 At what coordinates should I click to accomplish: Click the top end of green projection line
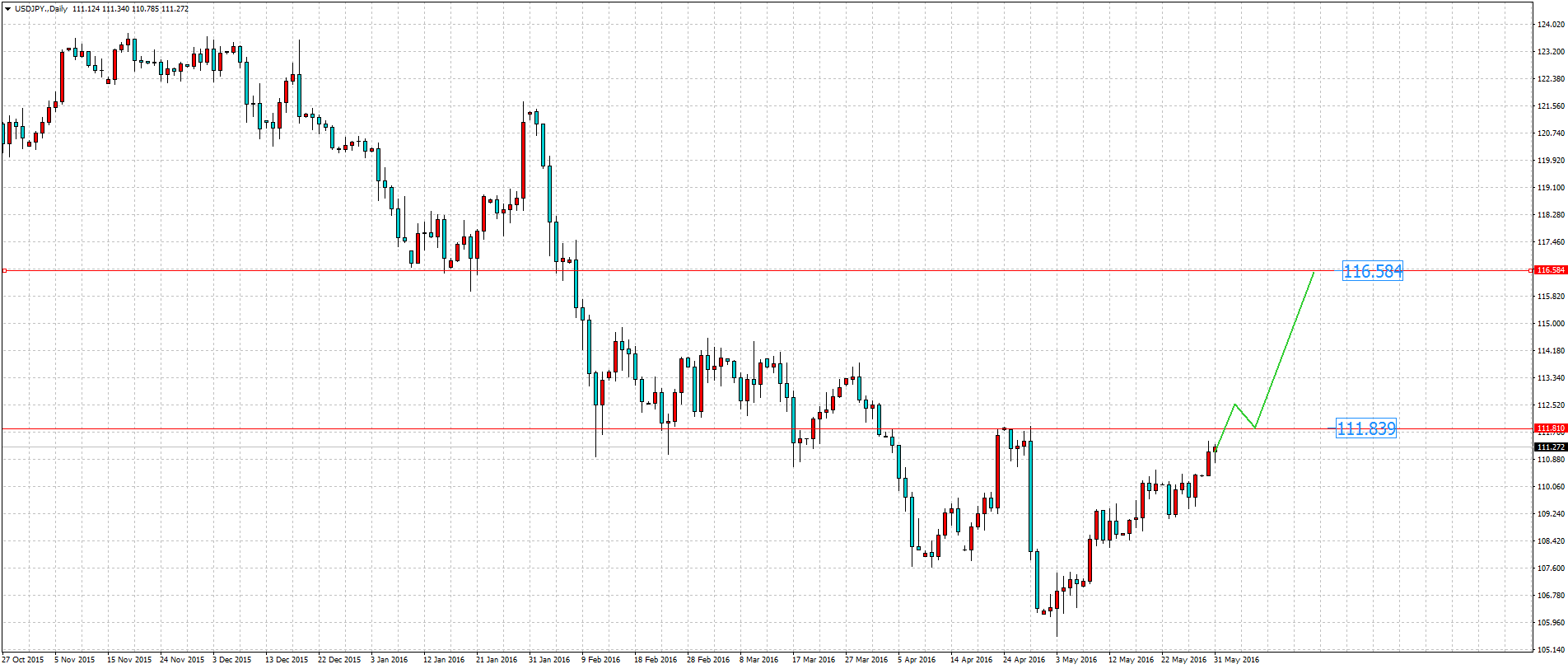tap(1314, 272)
